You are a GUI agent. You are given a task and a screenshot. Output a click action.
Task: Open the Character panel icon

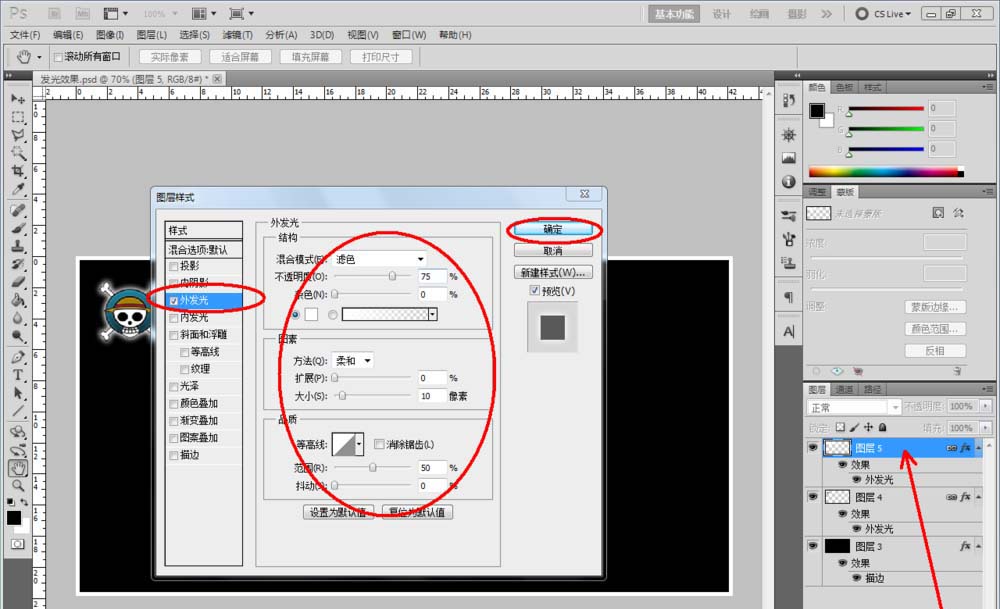point(789,331)
